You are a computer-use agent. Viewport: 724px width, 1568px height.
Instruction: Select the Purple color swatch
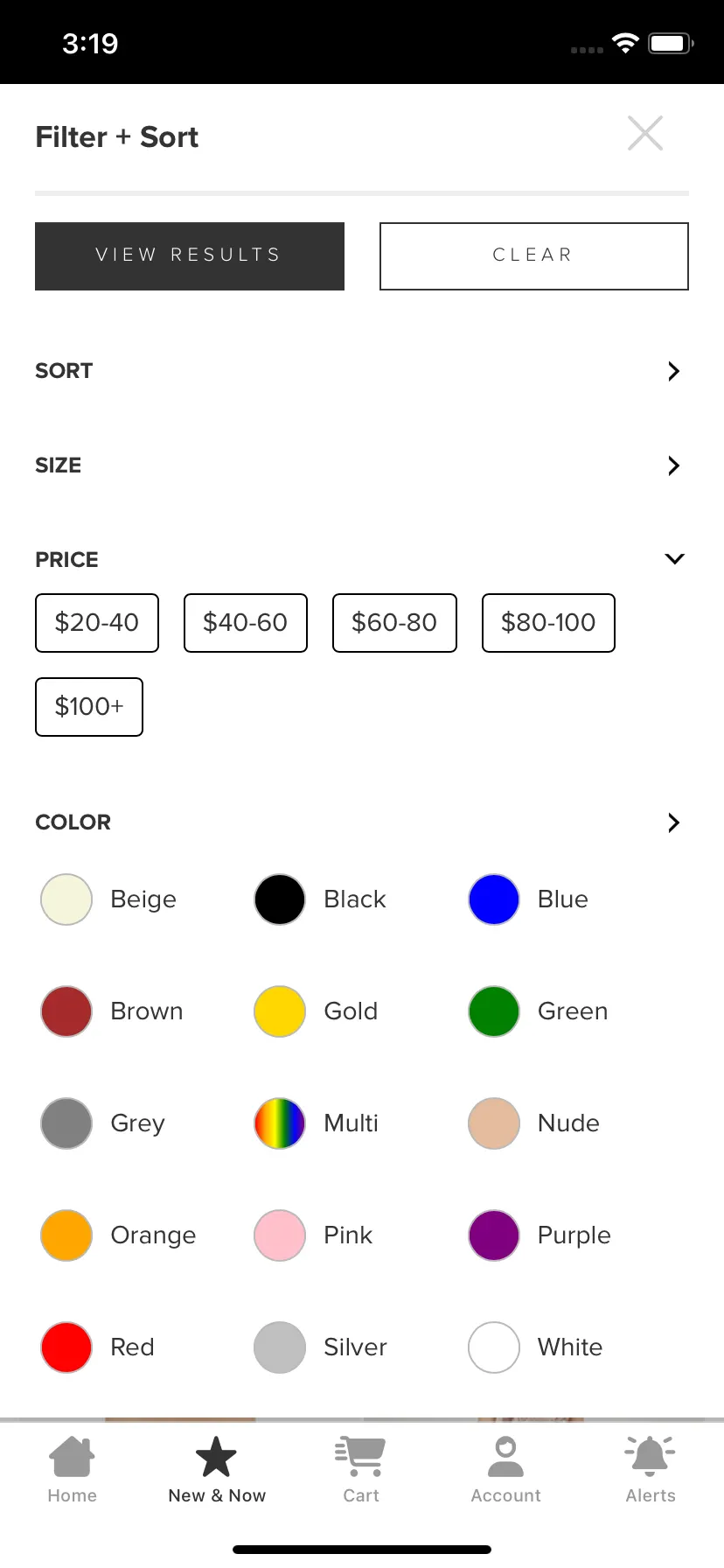point(494,1235)
